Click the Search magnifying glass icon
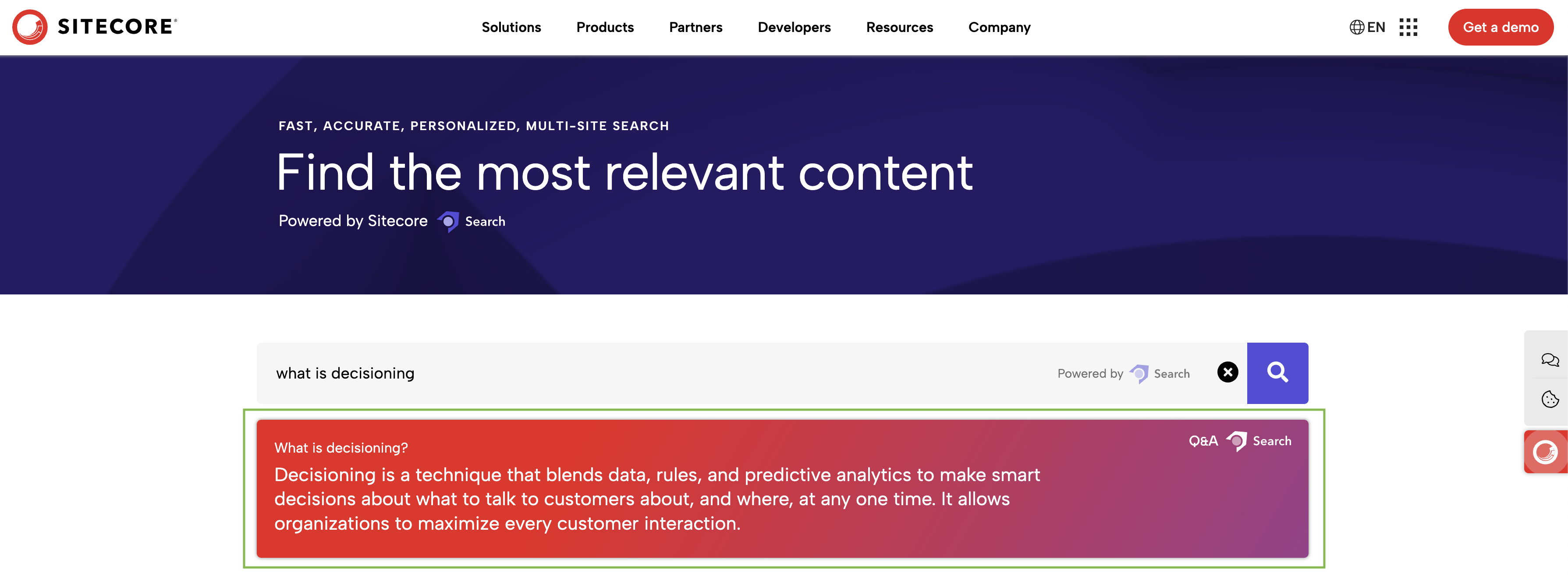The image size is (1568, 581). [1278, 372]
